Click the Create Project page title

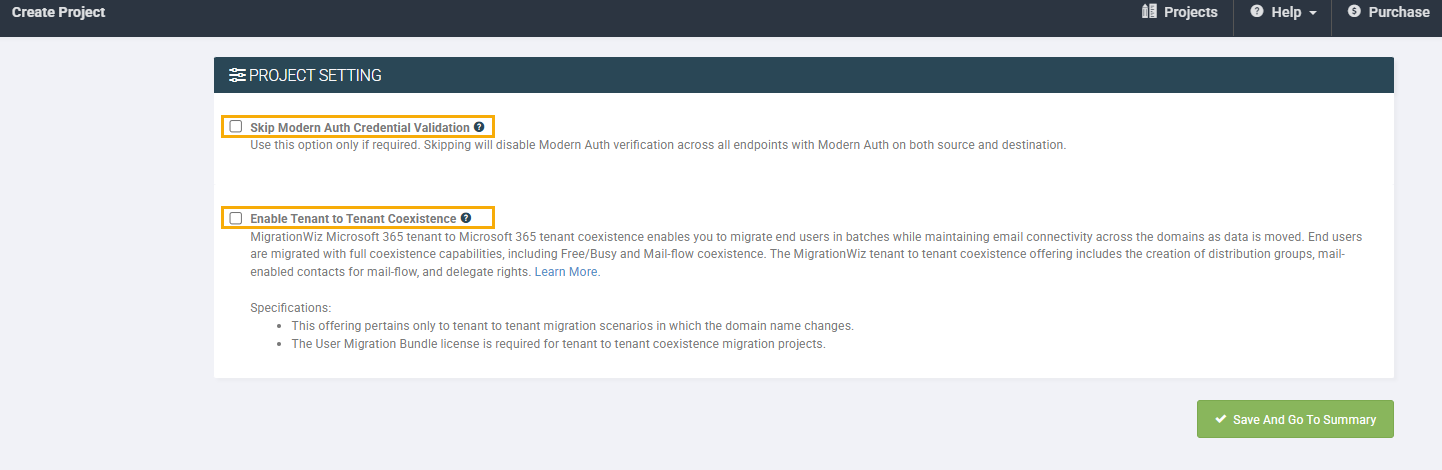pyautogui.click(x=59, y=12)
